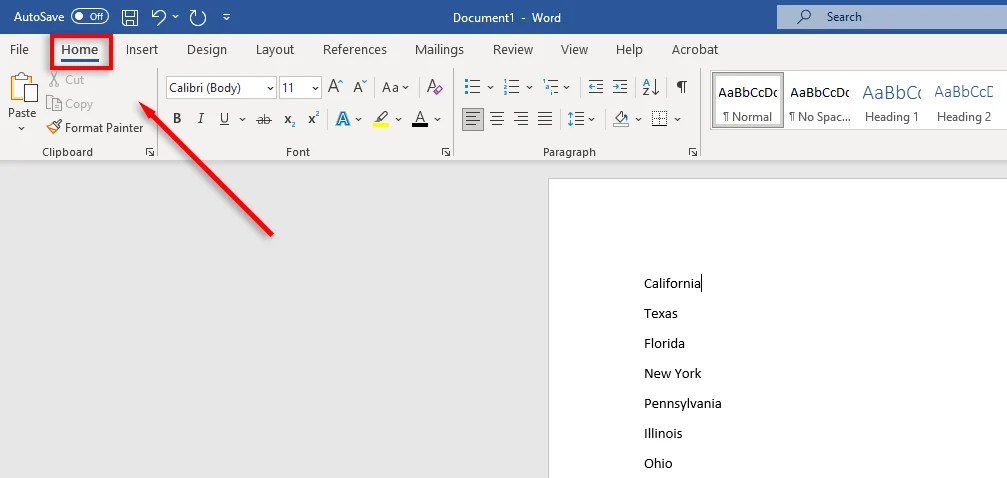Apply the yellow text highlight color
1007x478 pixels.
click(x=381, y=119)
